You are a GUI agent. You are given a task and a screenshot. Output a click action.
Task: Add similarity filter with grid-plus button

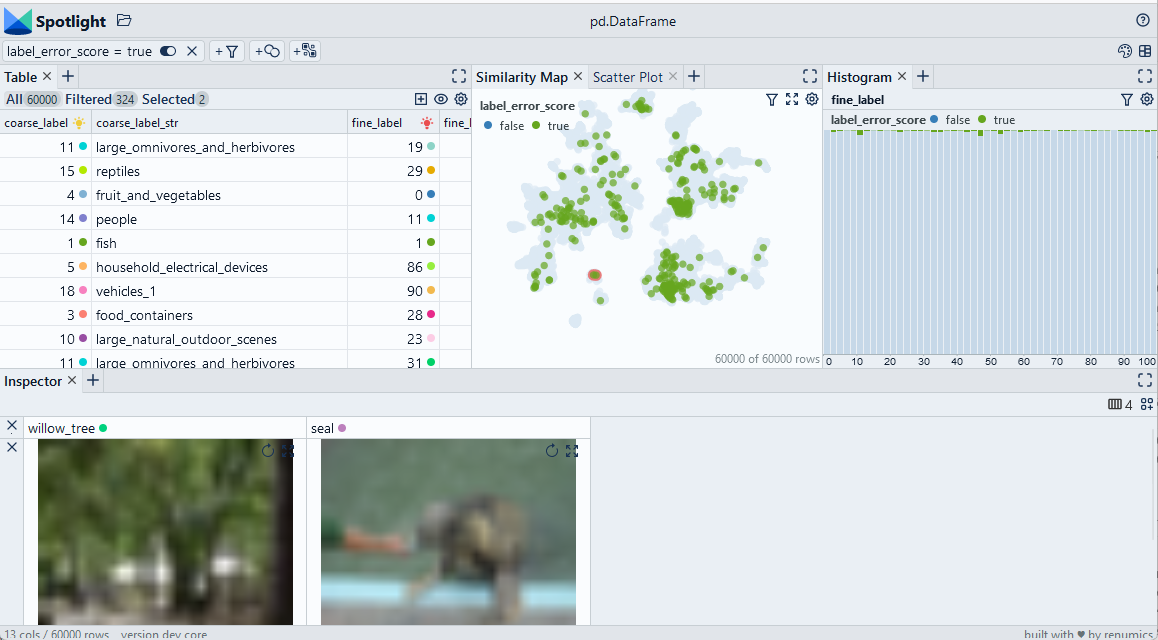(x=305, y=51)
